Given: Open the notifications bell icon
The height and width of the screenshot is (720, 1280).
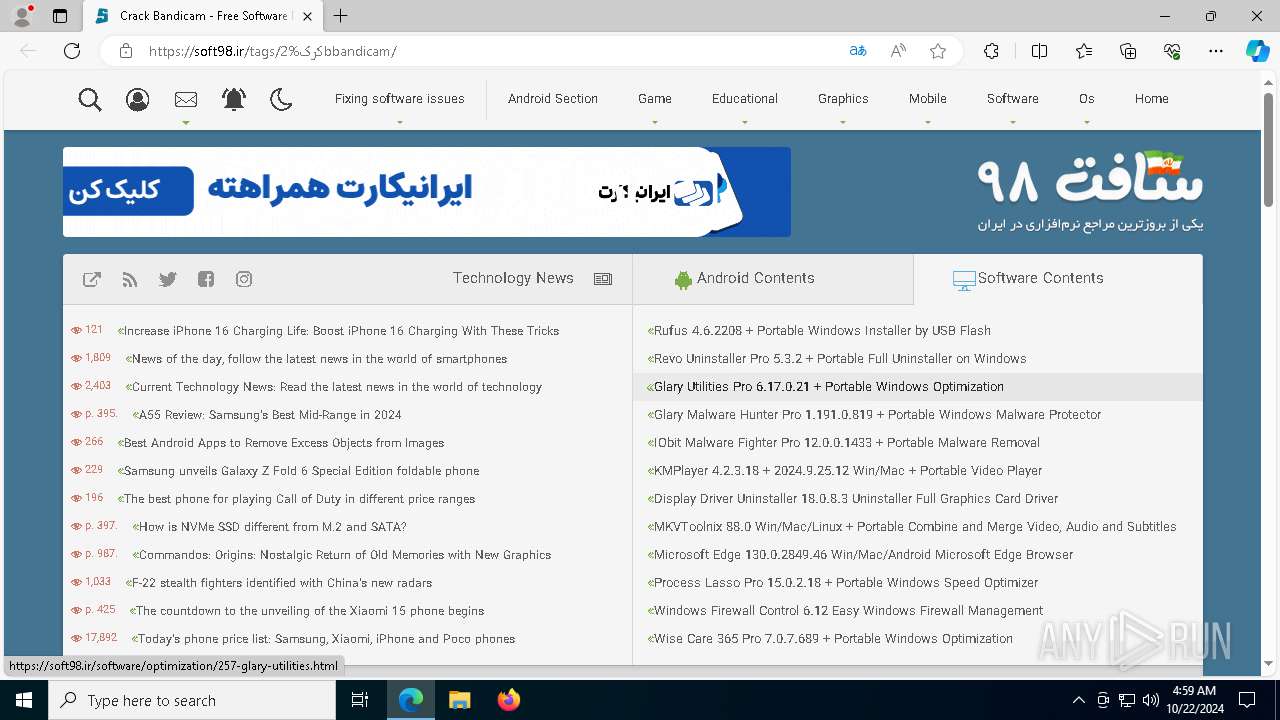Looking at the screenshot, I should pyautogui.click(x=234, y=99).
